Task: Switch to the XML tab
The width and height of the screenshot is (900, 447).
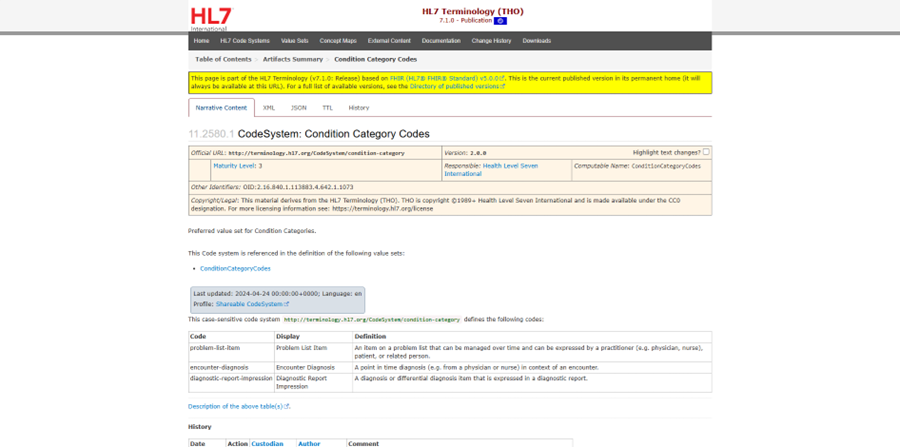Action: coord(269,108)
